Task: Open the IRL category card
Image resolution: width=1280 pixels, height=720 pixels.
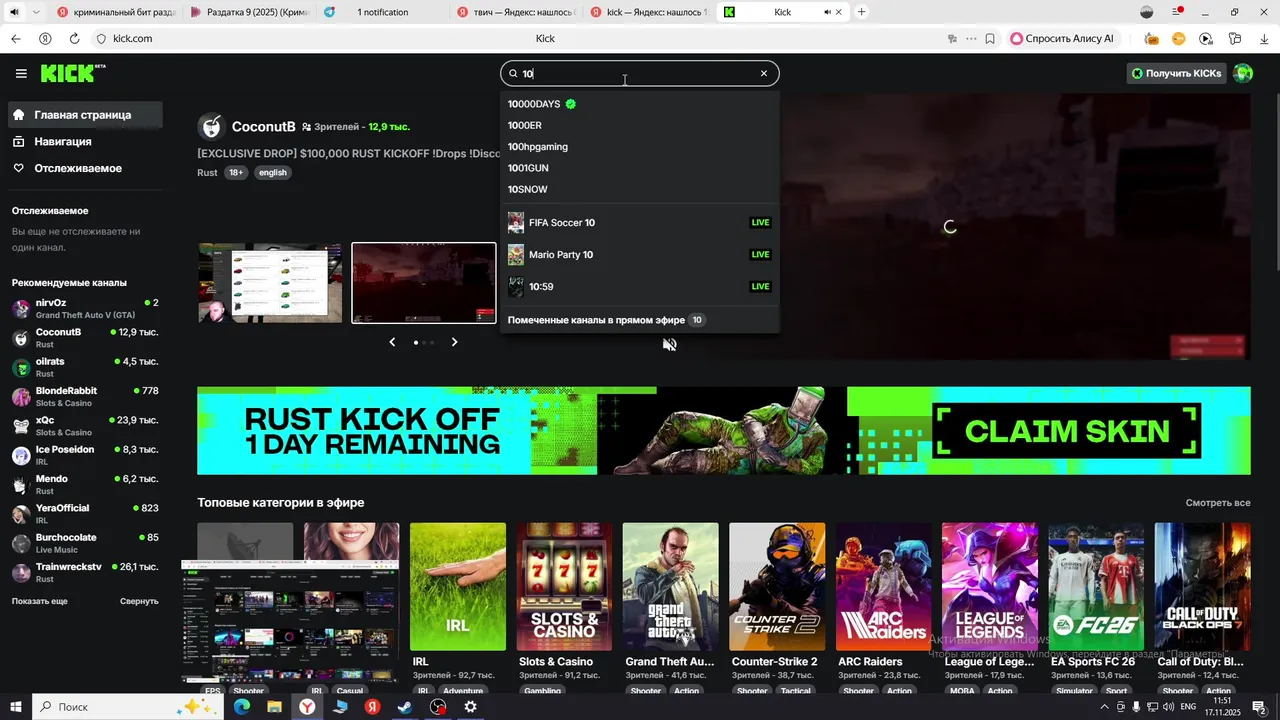Action: click(458, 587)
